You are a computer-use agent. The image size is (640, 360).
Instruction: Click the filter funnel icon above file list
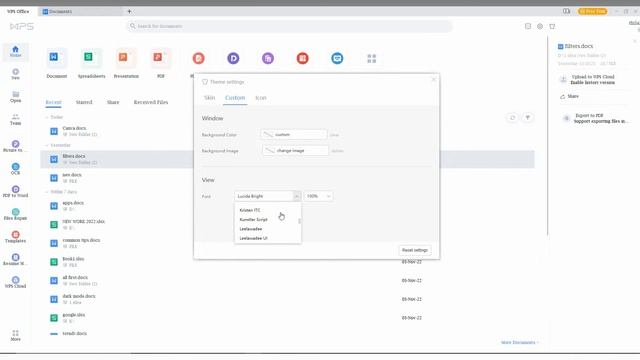click(528, 118)
